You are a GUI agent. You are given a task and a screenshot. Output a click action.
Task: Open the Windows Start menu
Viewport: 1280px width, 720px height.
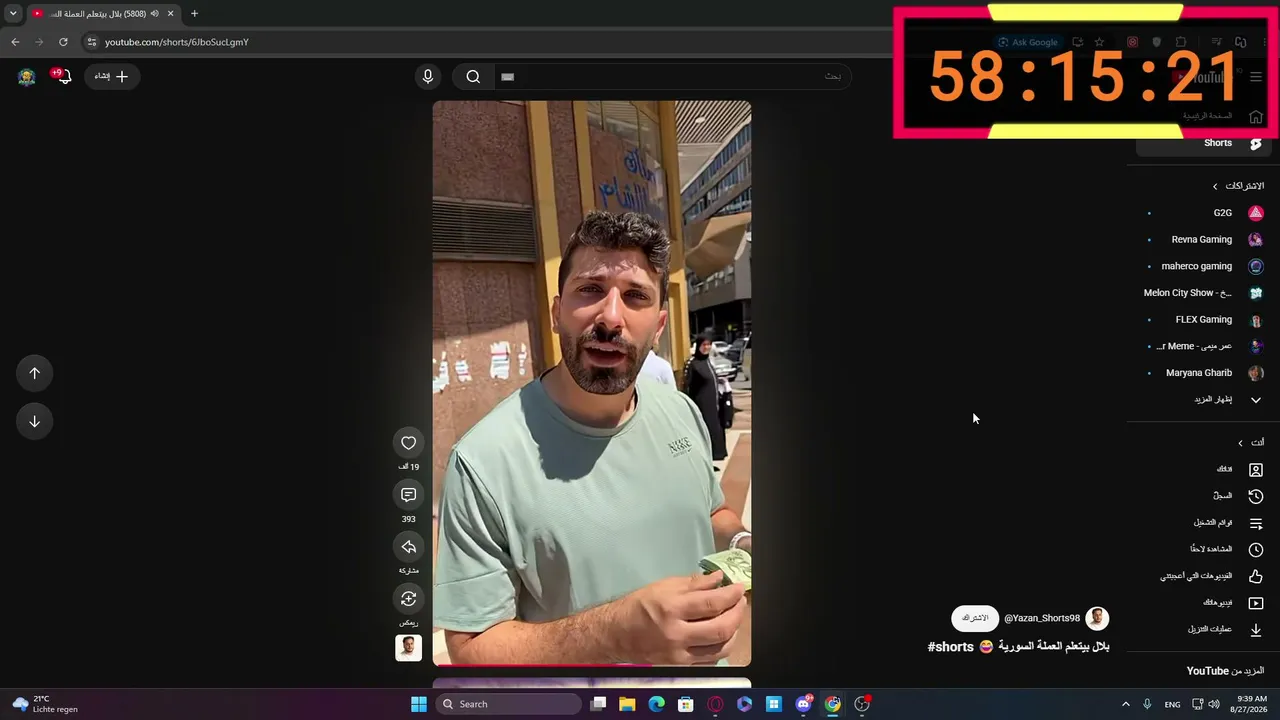coord(419,704)
